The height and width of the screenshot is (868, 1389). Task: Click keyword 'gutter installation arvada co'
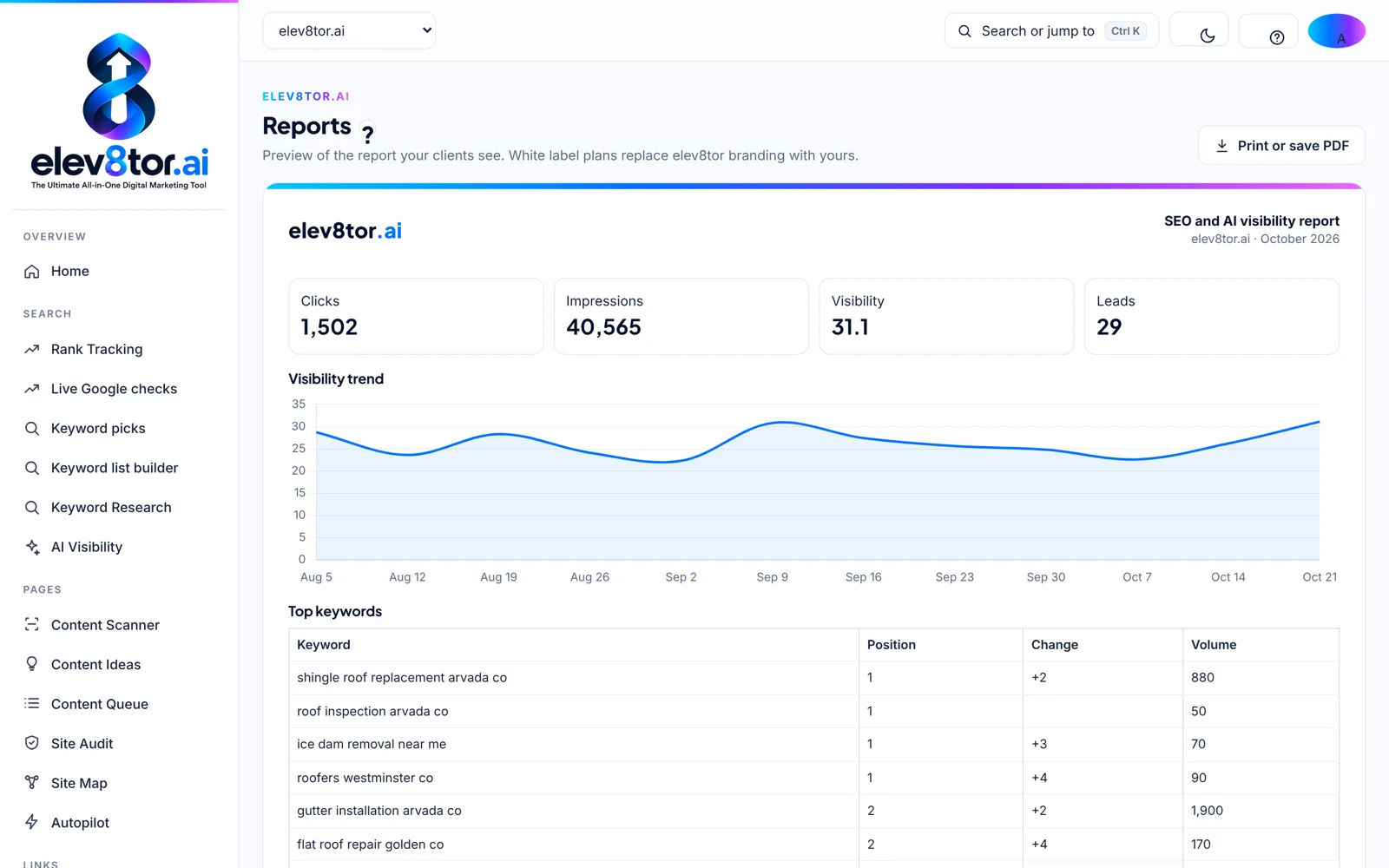click(379, 811)
